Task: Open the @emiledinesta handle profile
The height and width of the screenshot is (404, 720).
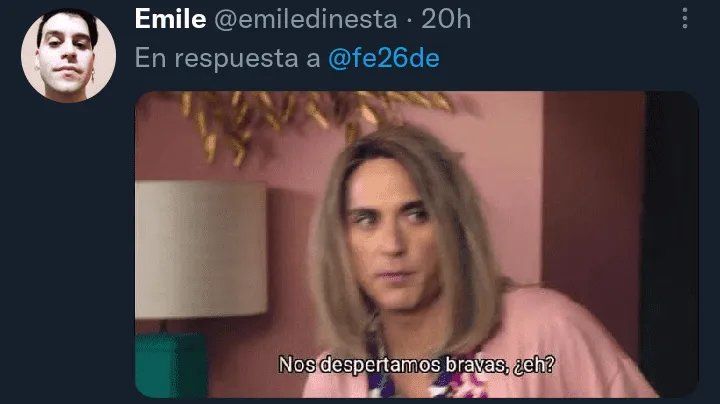Action: [306, 19]
